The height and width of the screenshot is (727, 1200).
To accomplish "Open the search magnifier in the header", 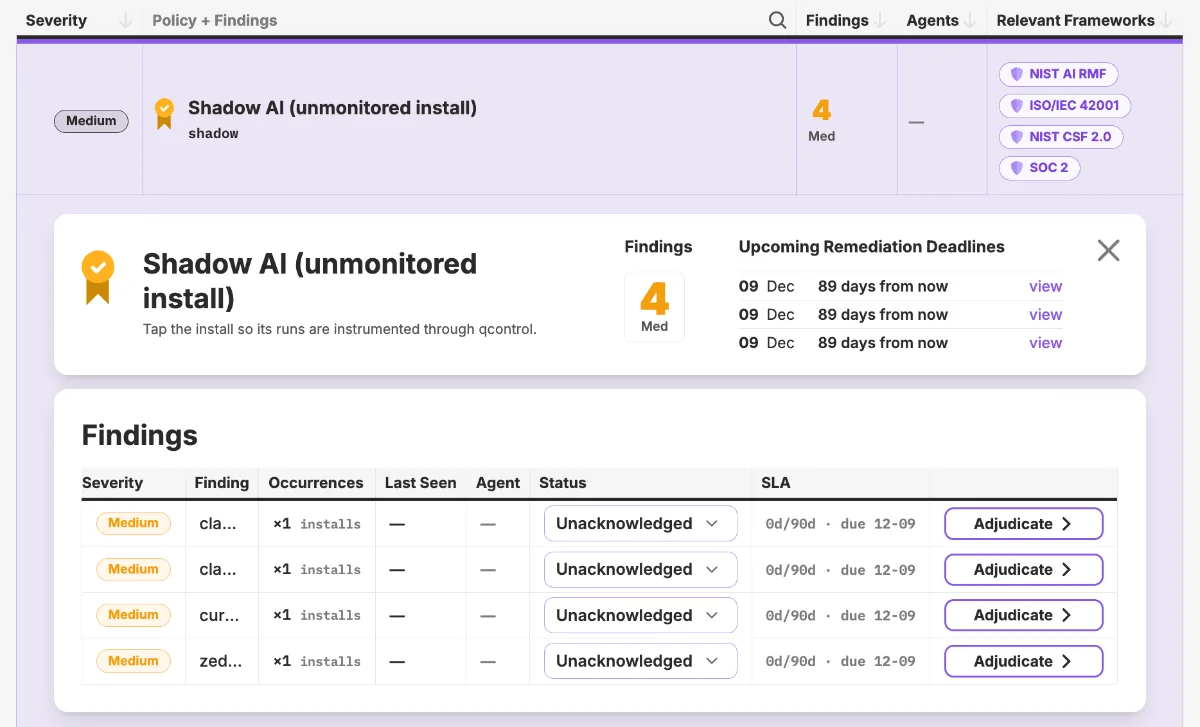I will coord(777,20).
